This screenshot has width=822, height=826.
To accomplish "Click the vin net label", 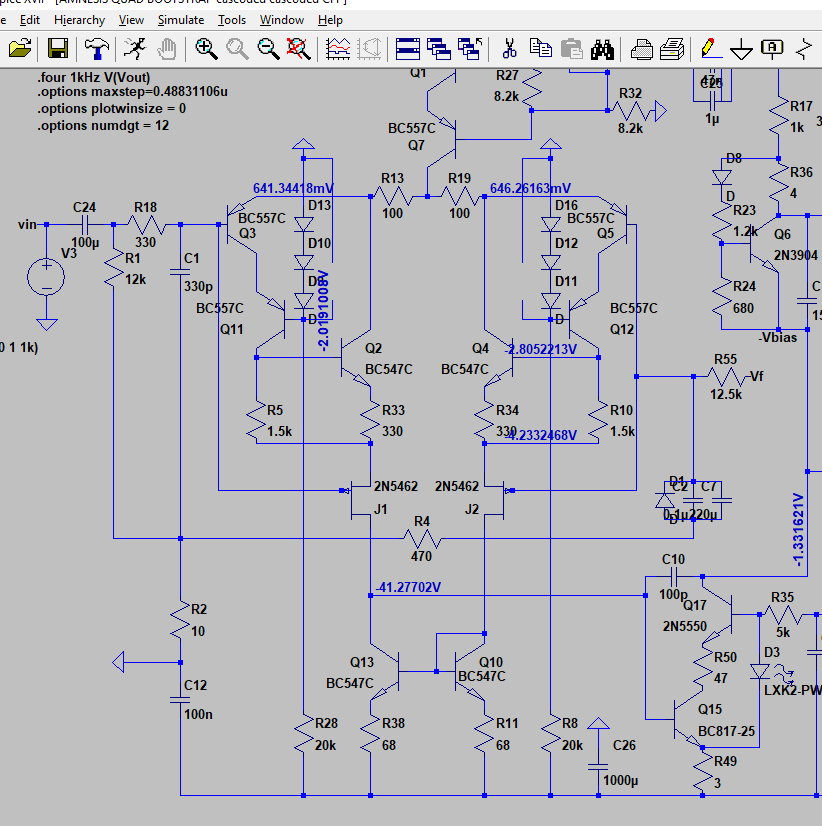I will click(27, 224).
